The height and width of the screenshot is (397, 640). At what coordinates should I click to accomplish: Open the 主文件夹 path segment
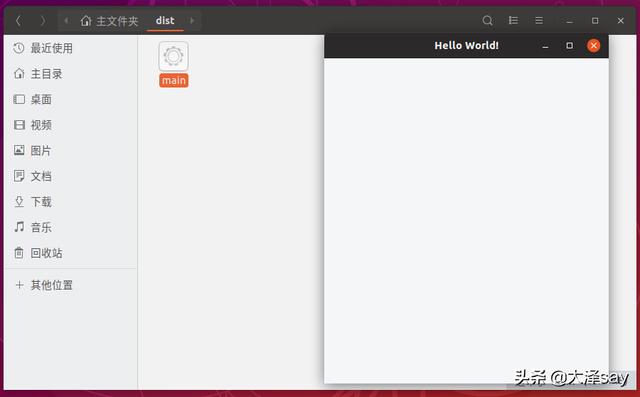coord(109,21)
